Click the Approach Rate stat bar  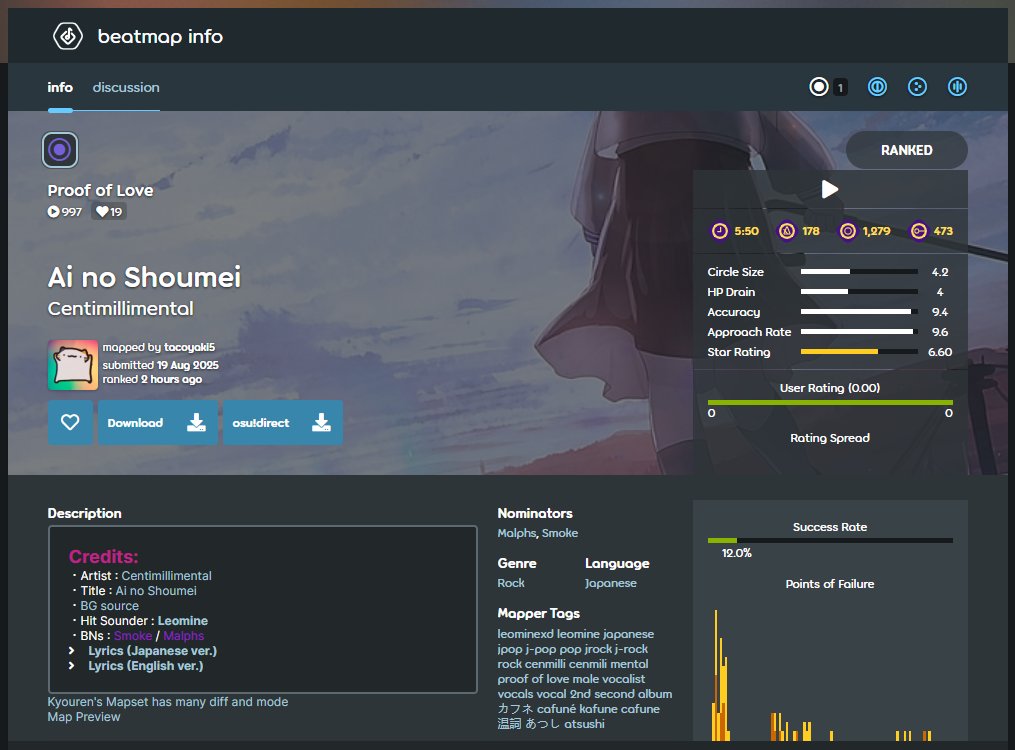click(x=859, y=332)
